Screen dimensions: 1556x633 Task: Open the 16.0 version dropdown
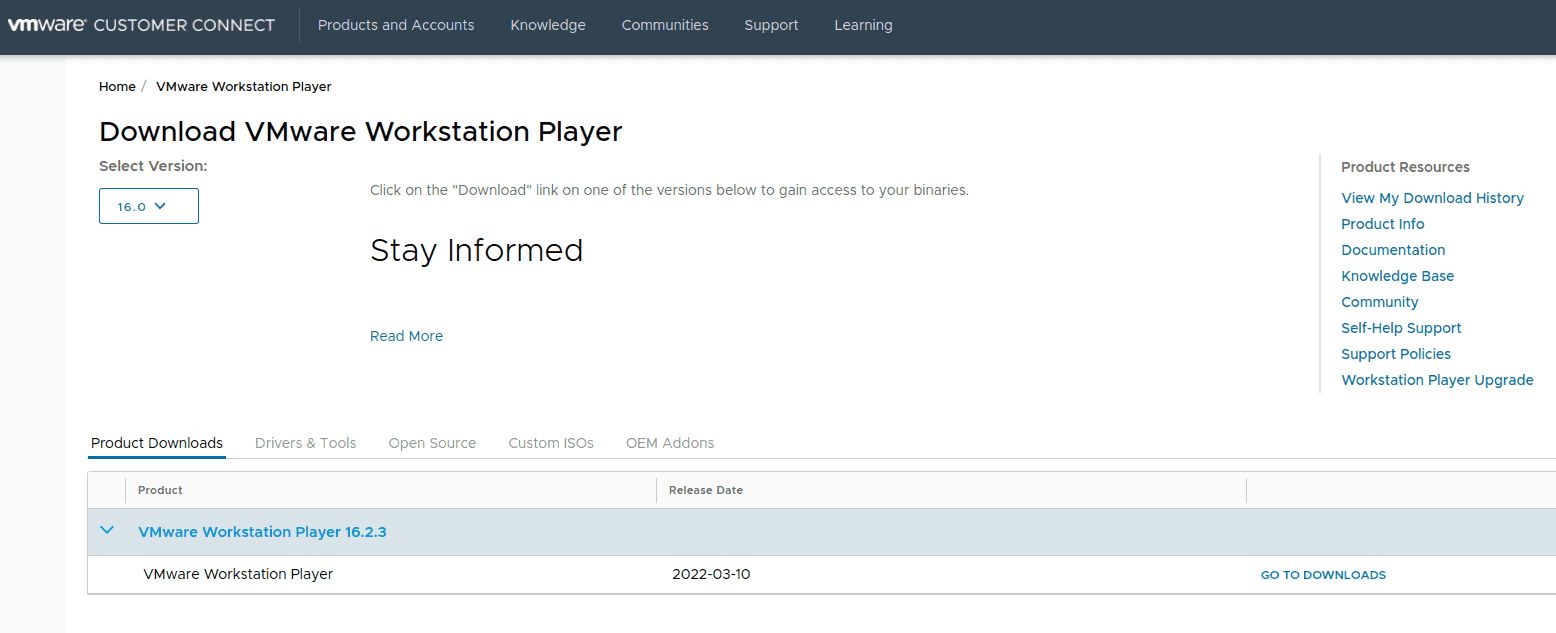pos(149,206)
